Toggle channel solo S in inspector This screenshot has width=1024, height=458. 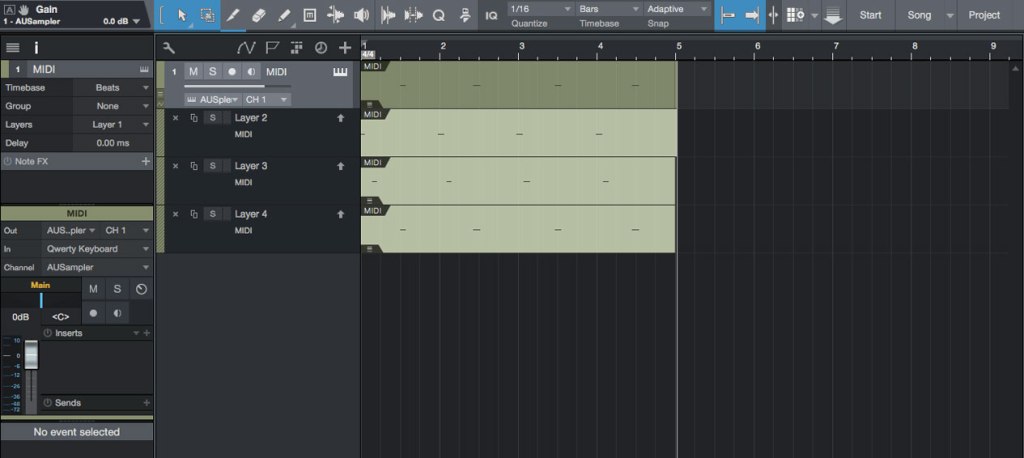pos(117,289)
